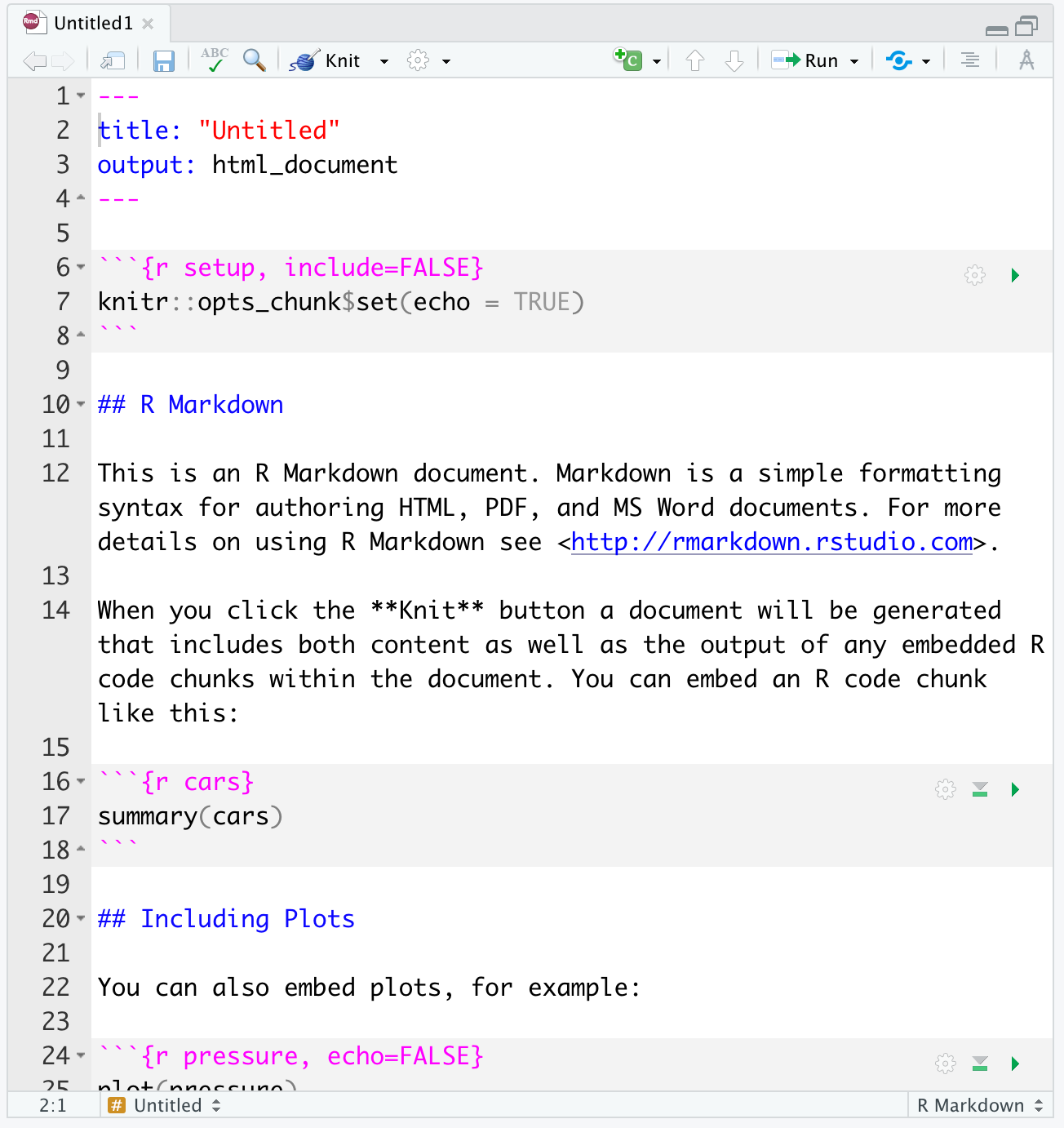Click Show in new window icon
Viewport: 1064px width, 1128px height.
tap(113, 61)
